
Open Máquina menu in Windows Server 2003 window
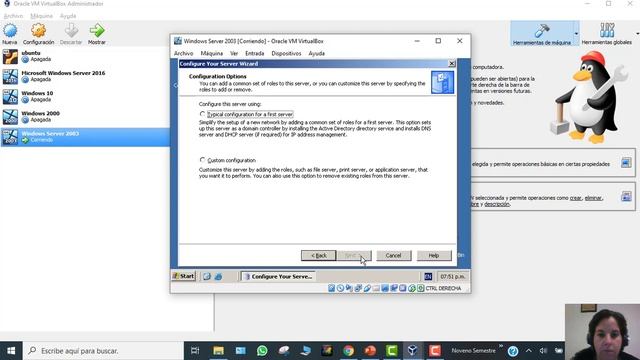211,53
